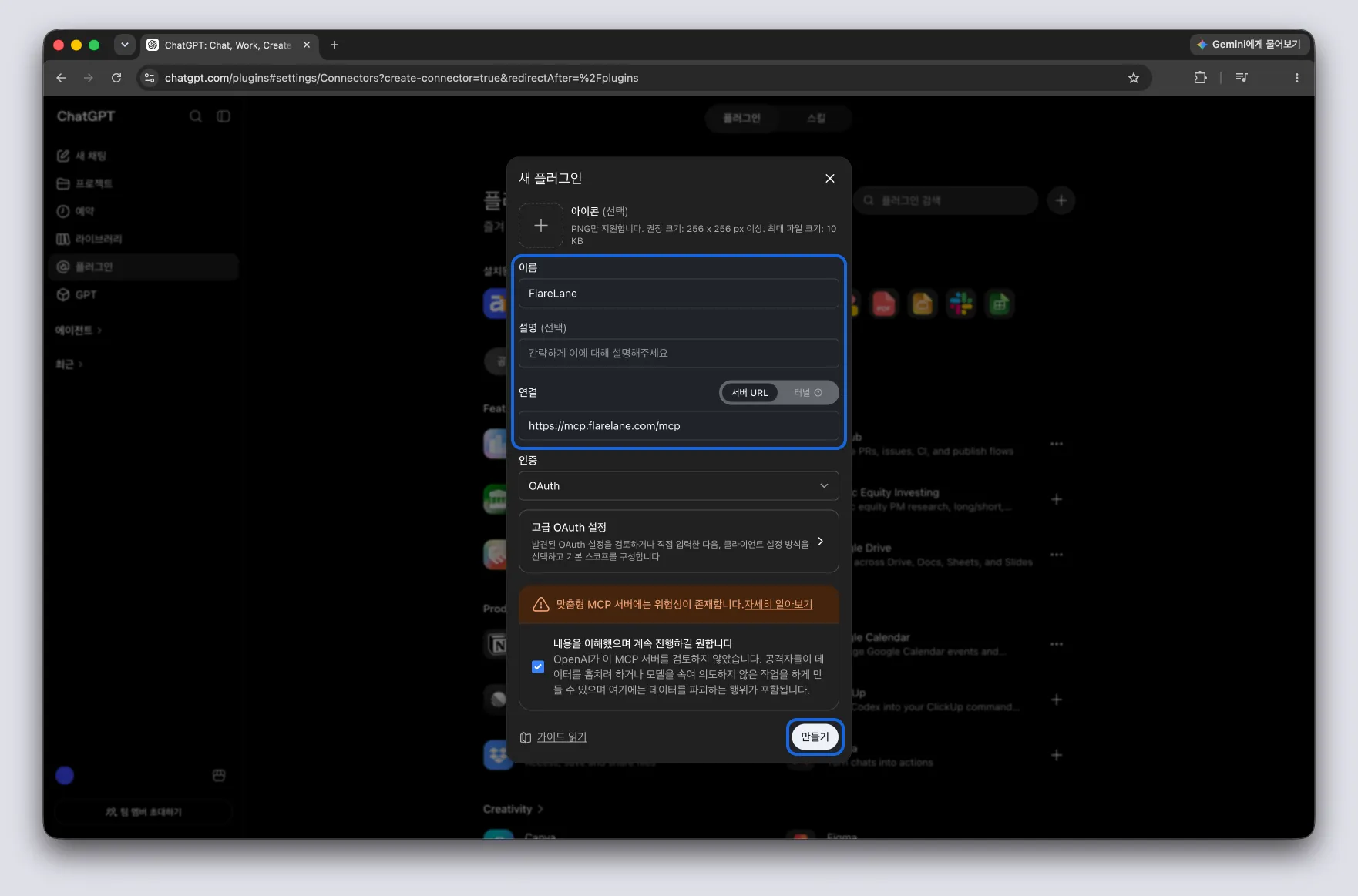1358x896 pixels.
Task: Upload a plugin icon with the plus box
Action: coord(541,226)
